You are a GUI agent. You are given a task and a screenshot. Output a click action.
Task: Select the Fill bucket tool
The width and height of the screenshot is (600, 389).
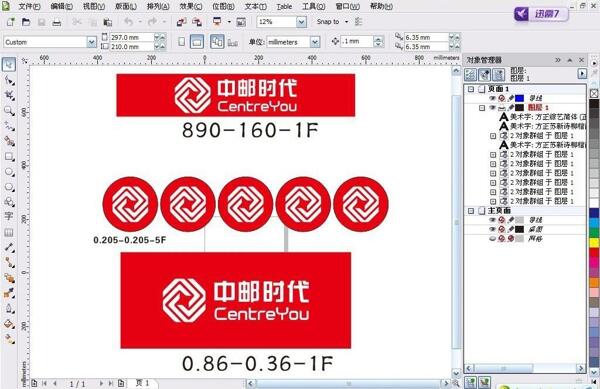pos(9,324)
